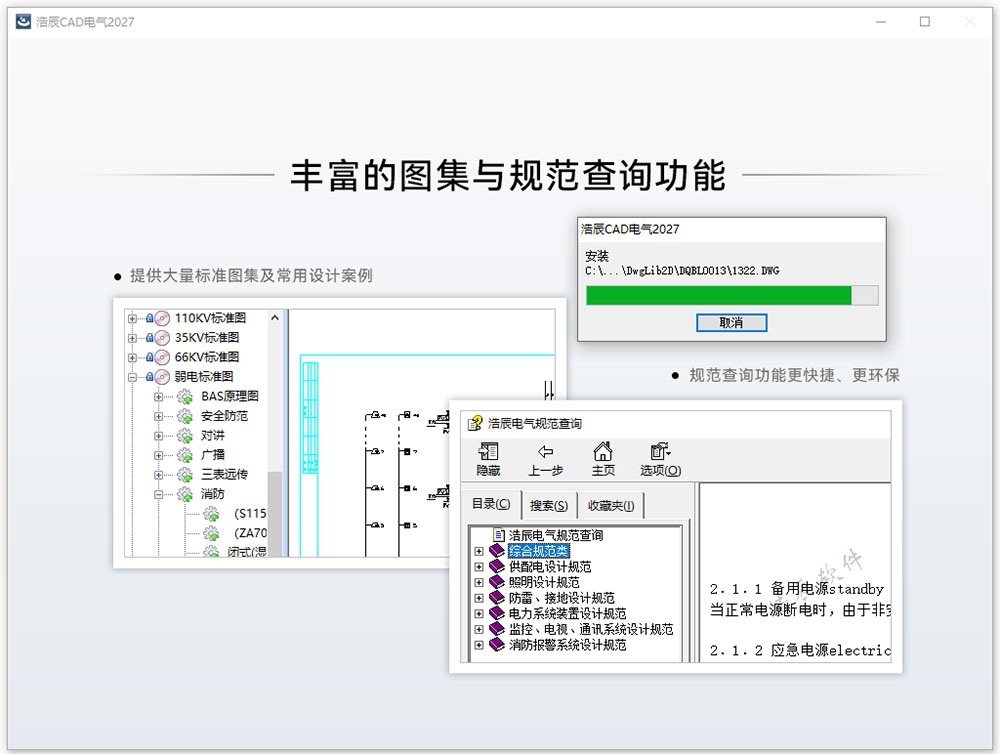The height and width of the screenshot is (754, 1000).
Task: Click the 取消 button in install dialog
Action: coord(731,323)
